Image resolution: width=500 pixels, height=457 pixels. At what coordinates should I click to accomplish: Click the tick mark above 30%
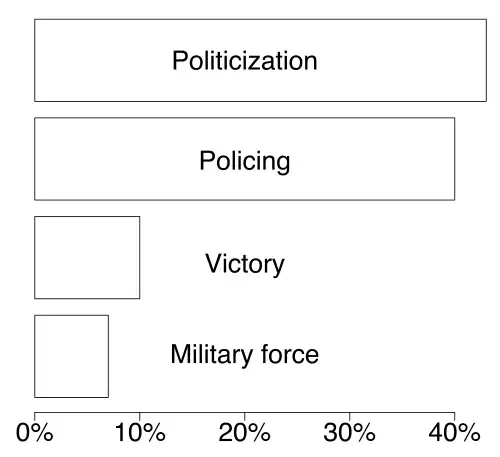tap(349, 416)
